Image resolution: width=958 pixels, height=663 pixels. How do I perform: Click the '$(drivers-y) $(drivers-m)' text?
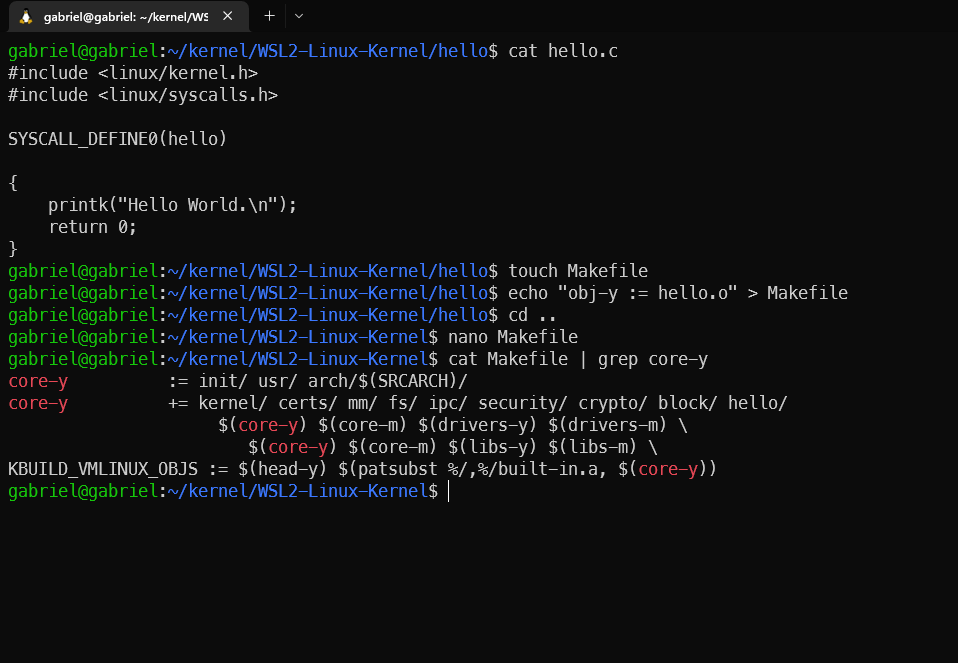[543, 425]
